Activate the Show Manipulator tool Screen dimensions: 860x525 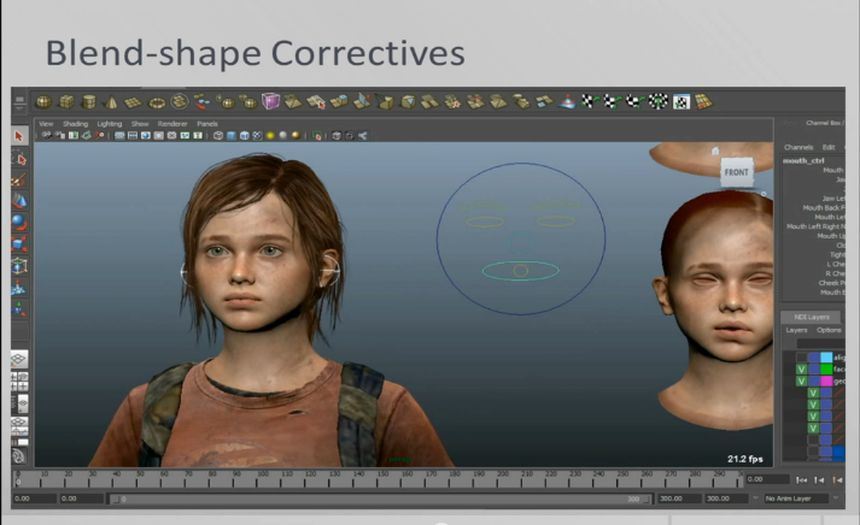19,310
